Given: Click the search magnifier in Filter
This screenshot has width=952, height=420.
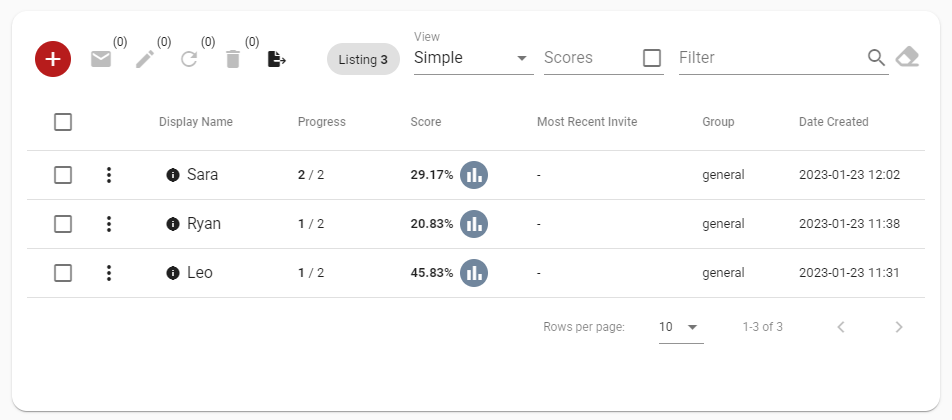Looking at the screenshot, I should (876, 58).
